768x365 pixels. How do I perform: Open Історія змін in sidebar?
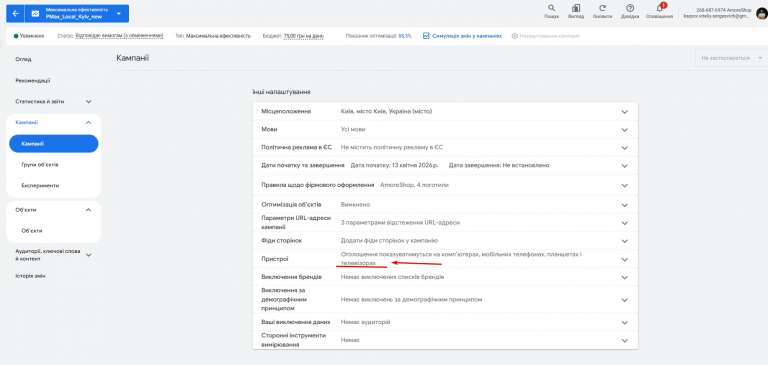(30, 276)
